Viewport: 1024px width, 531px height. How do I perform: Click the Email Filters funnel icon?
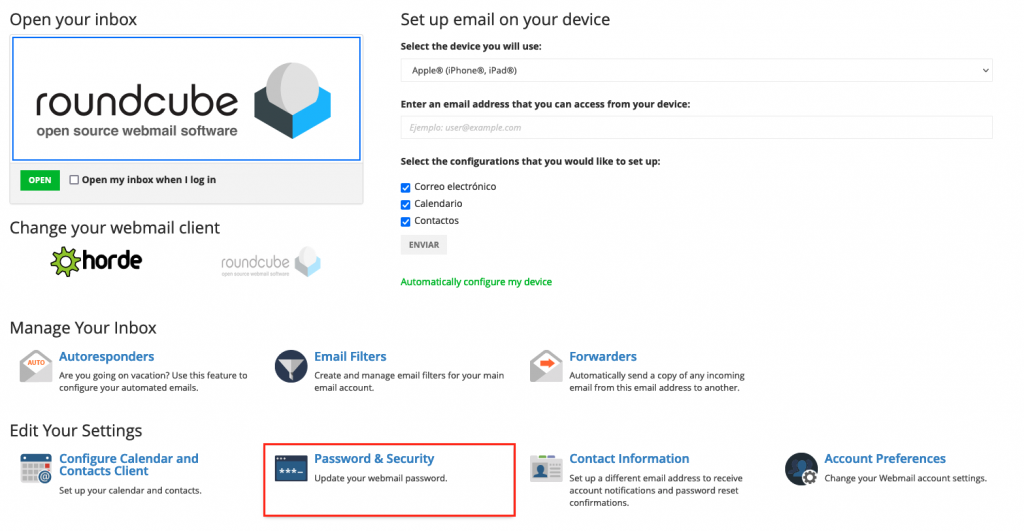click(291, 366)
